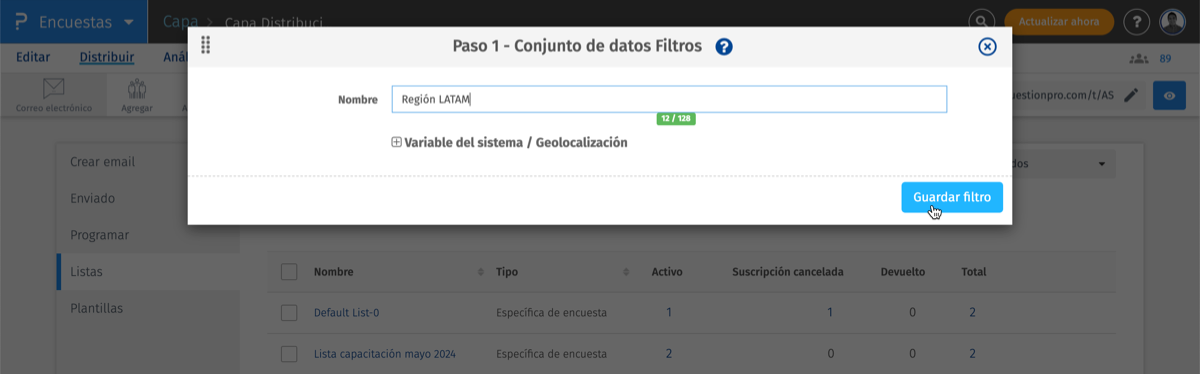Open the search magnifier icon
This screenshot has height=374, width=1200.
(x=982, y=21)
